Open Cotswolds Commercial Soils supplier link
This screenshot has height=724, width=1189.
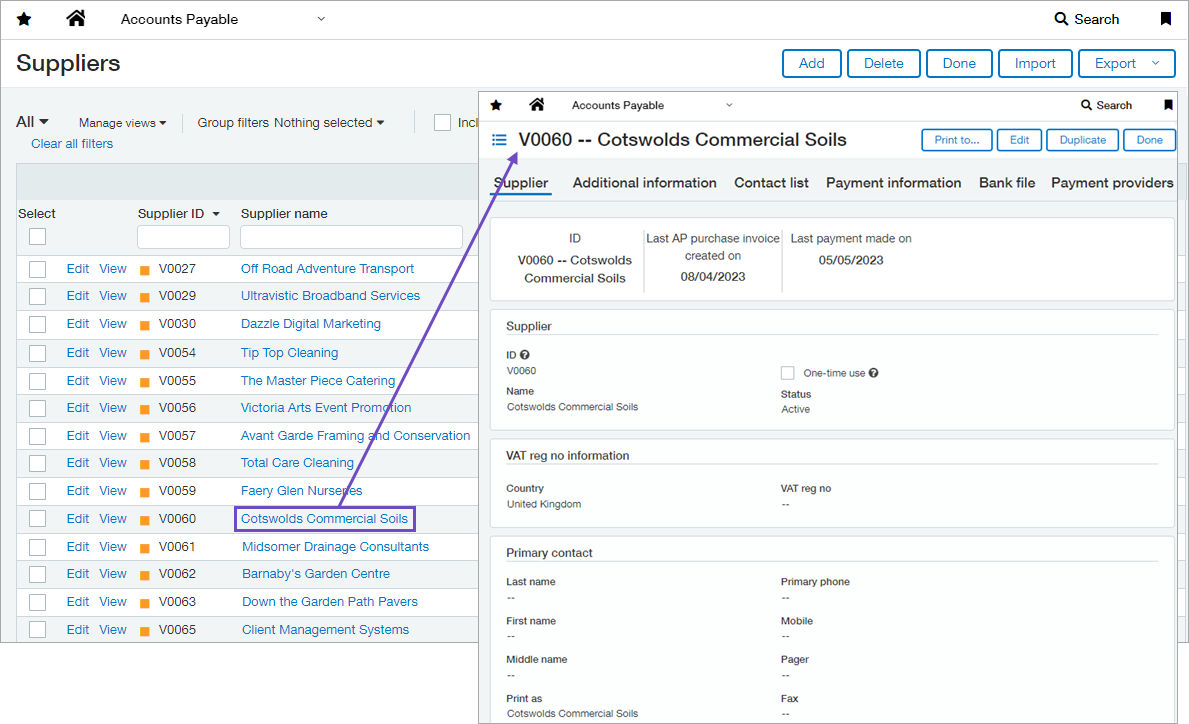[324, 519]
